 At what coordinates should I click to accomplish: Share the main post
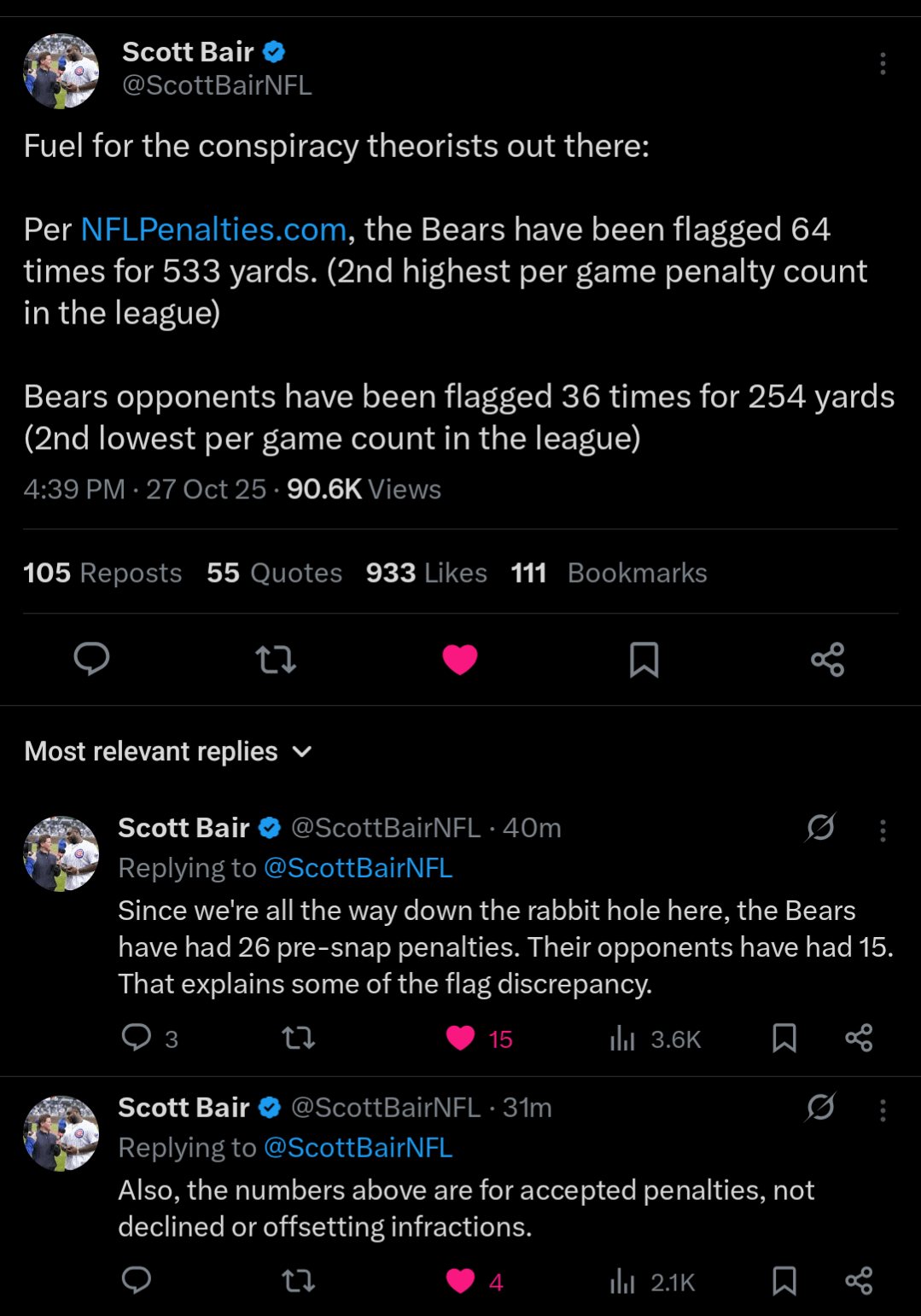click(x=827, y=659)
